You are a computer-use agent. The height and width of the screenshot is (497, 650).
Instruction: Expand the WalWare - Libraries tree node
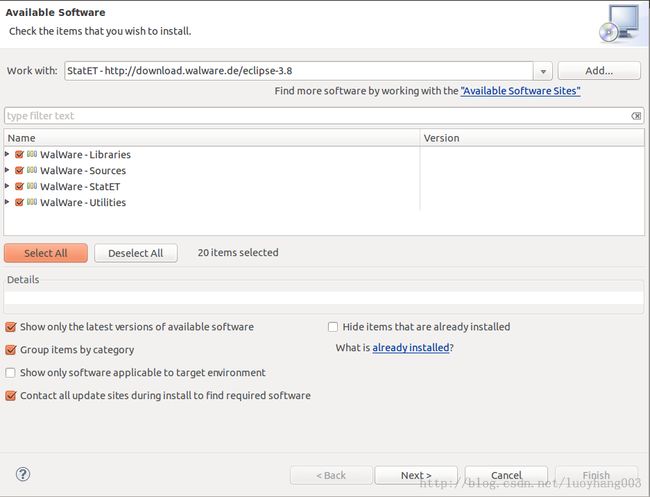[7, 154]
